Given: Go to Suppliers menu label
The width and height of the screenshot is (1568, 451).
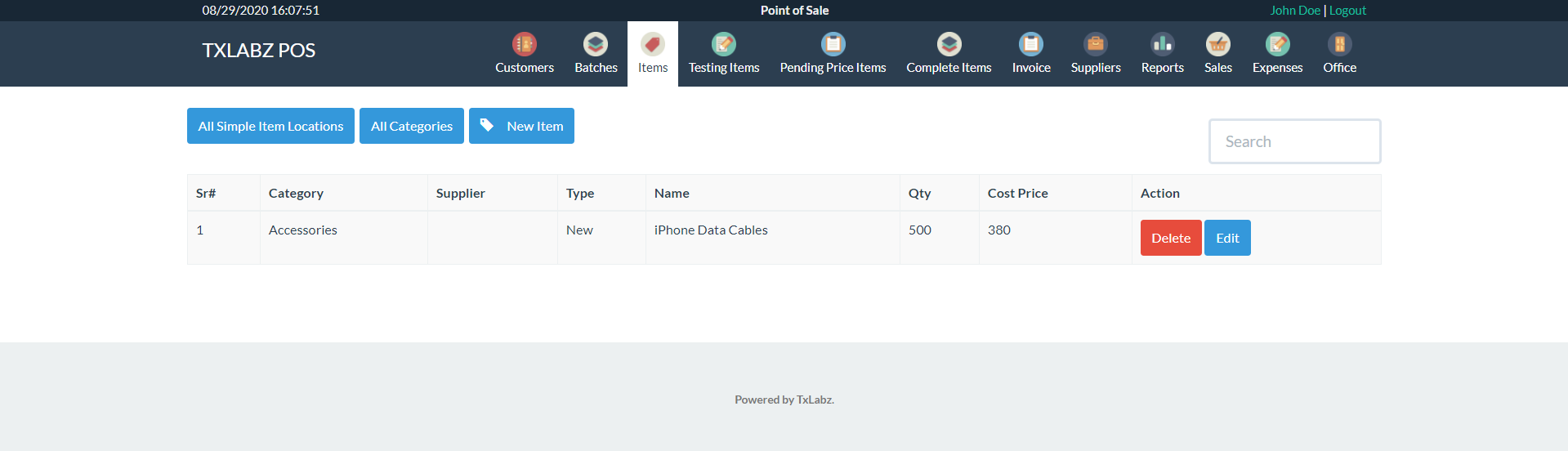Looking at the screenshot, I should click(x=1096, y=68).
